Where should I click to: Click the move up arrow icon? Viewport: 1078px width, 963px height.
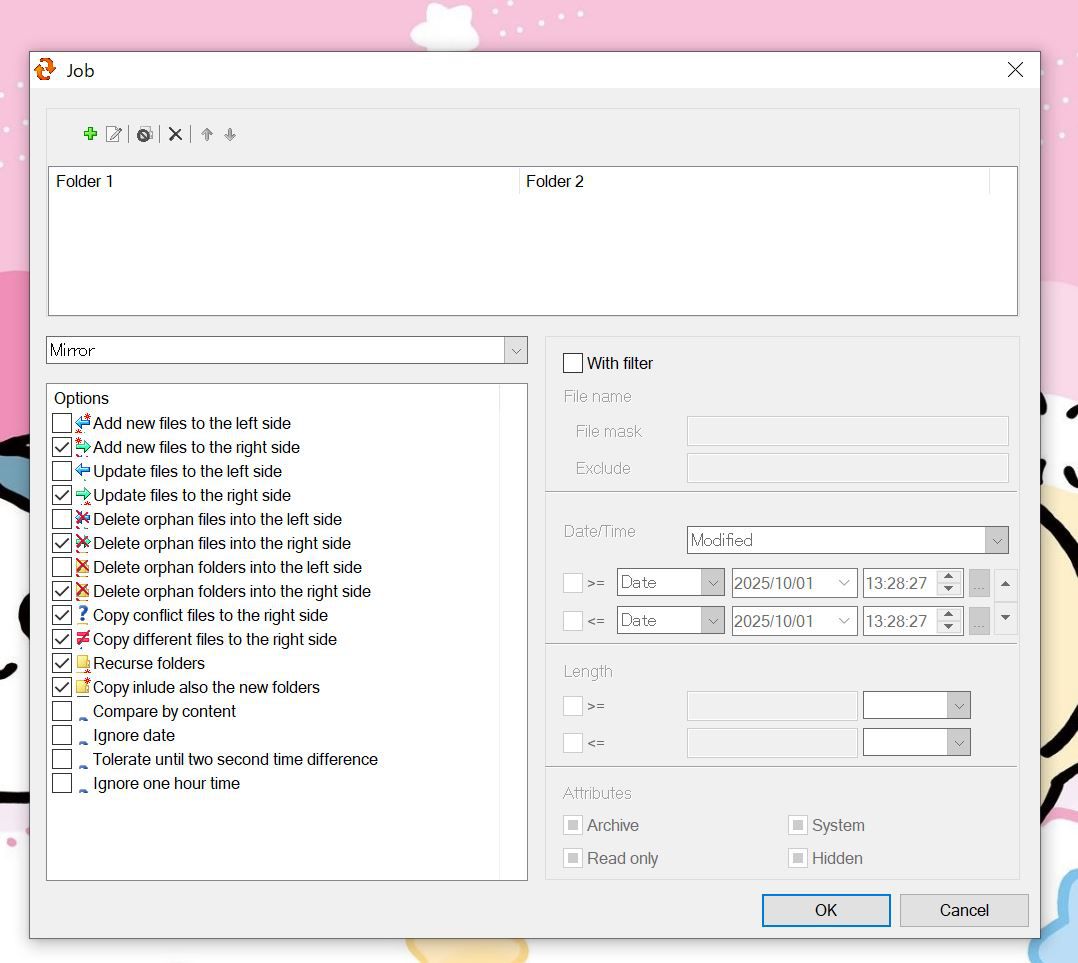(207, 134)
